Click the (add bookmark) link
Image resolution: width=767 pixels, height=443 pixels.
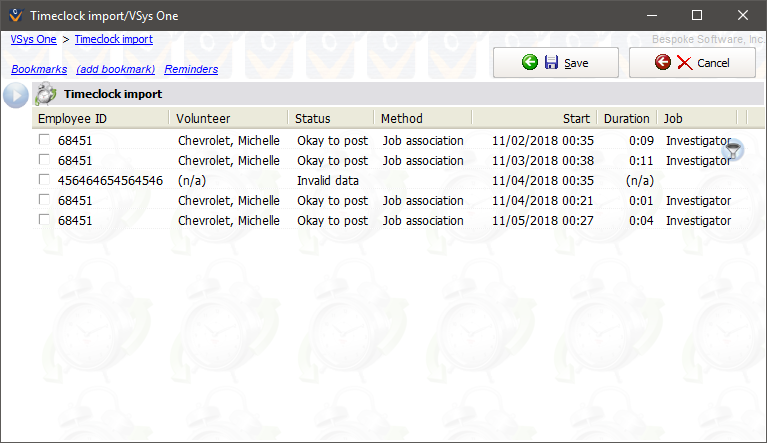(115, 70)
